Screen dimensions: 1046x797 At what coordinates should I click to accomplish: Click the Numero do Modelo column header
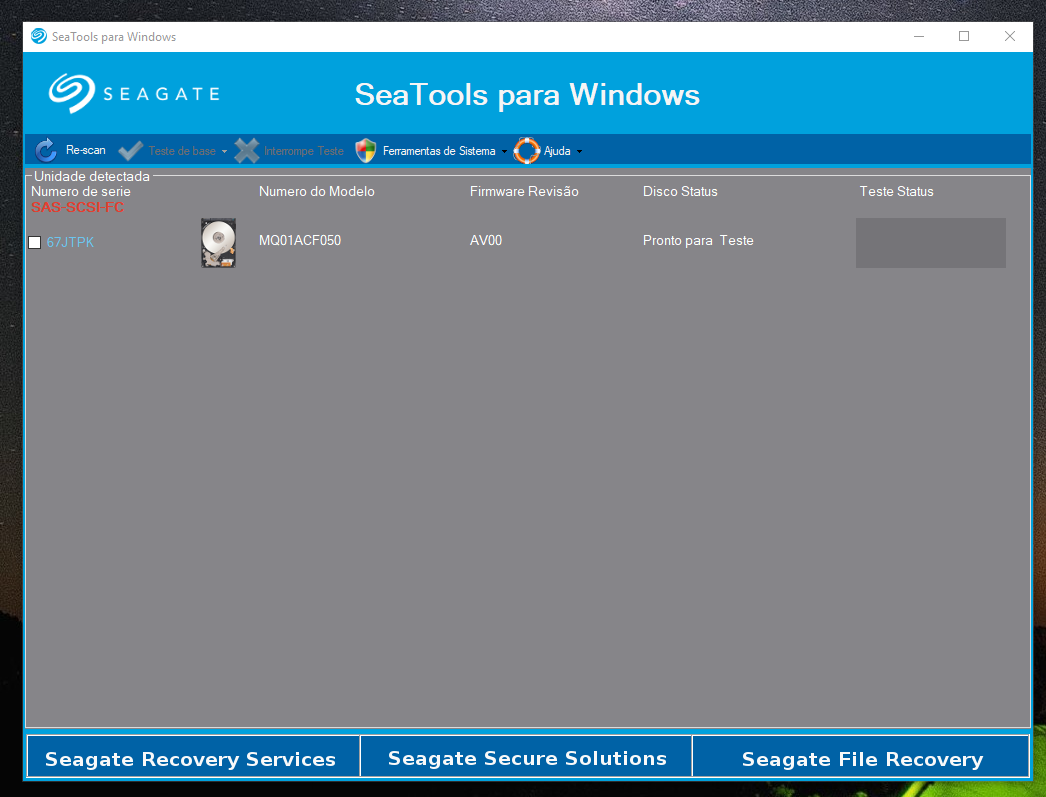[x=317, y=191]
